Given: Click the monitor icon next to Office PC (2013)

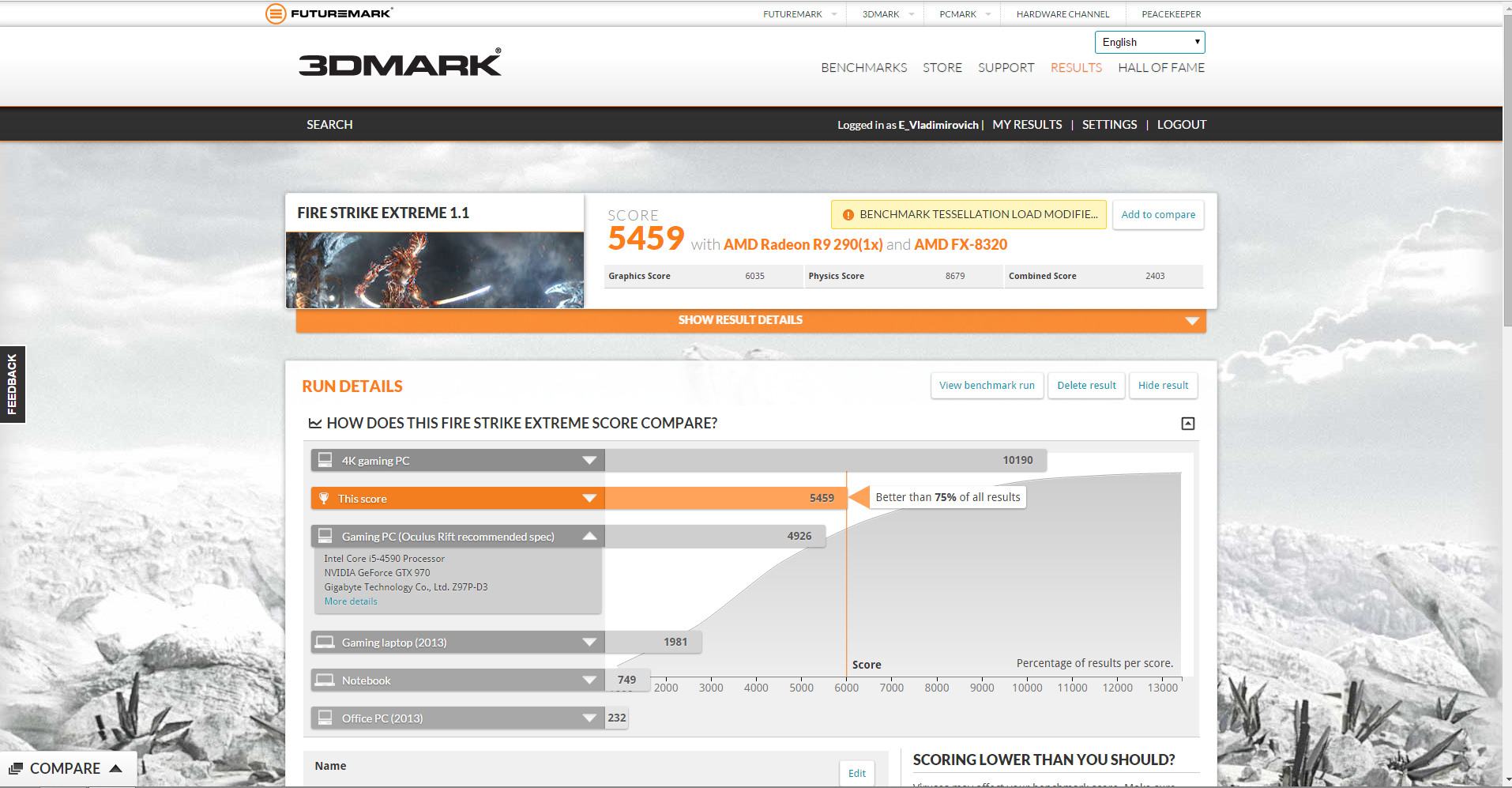Looking at the screenshot, I should click(x=325, y=718).
